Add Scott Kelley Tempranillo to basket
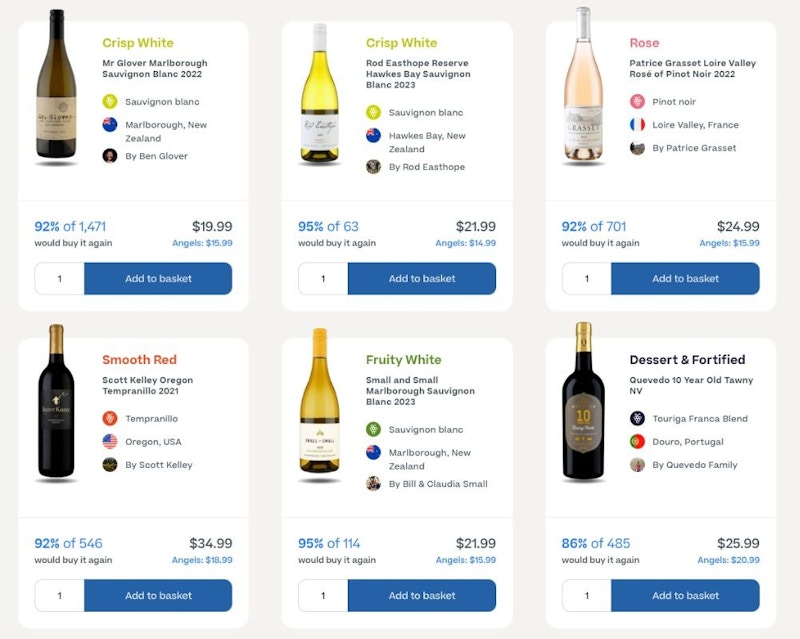This screenshot has height=639, width=800. [x=158, y=596]
